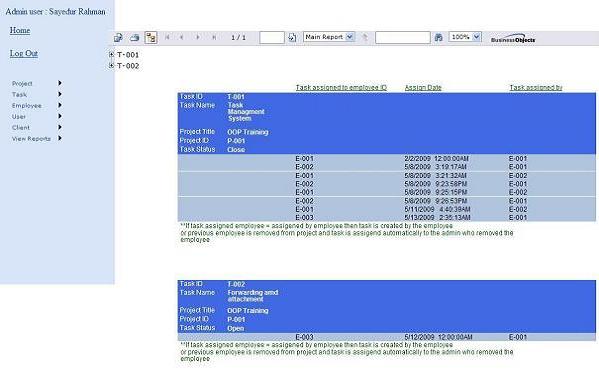Screen dimensions: 599x383
Task: Open the Task menu
Action: click(19, 94)
